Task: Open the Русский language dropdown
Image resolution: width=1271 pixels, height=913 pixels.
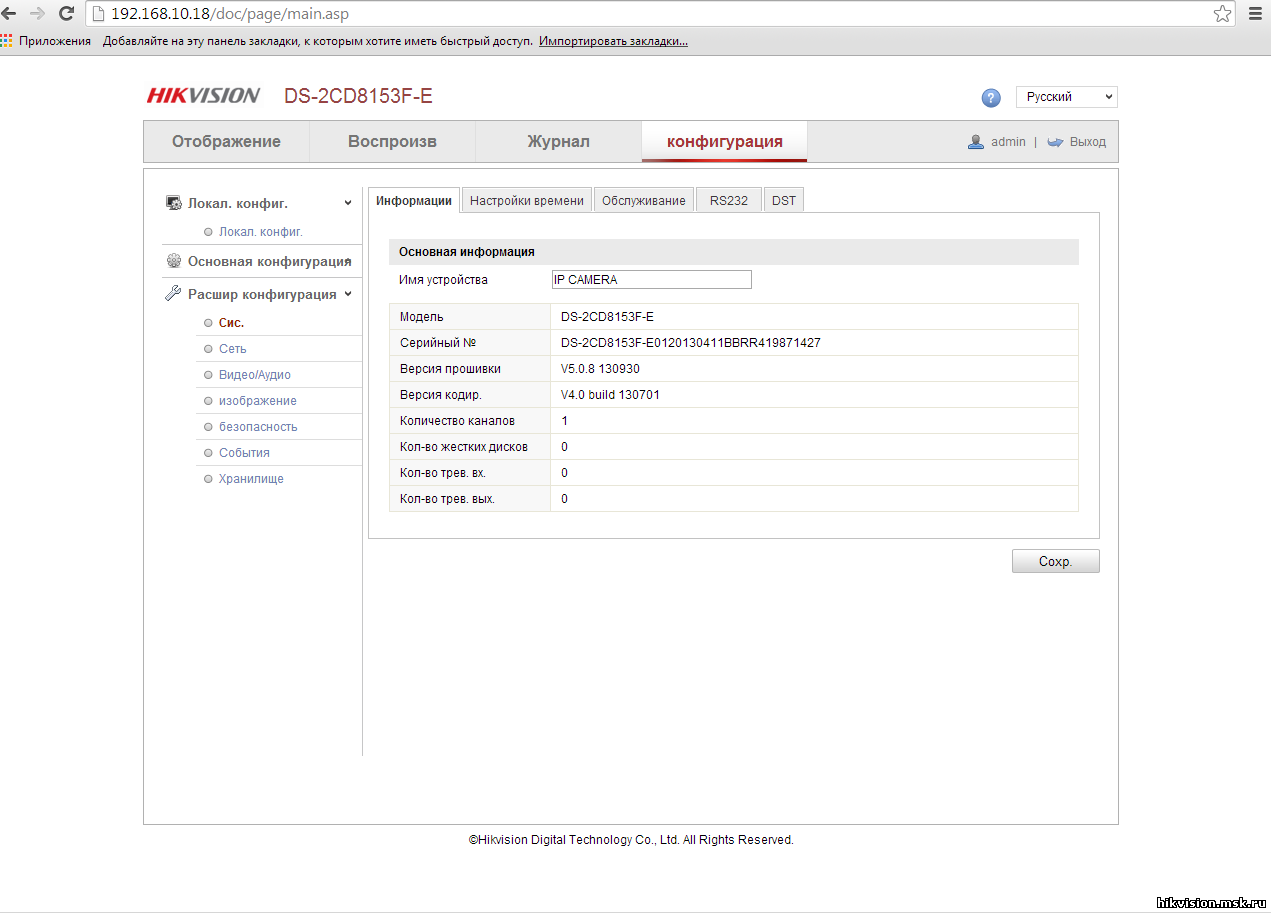Action: coord(1067,97)
